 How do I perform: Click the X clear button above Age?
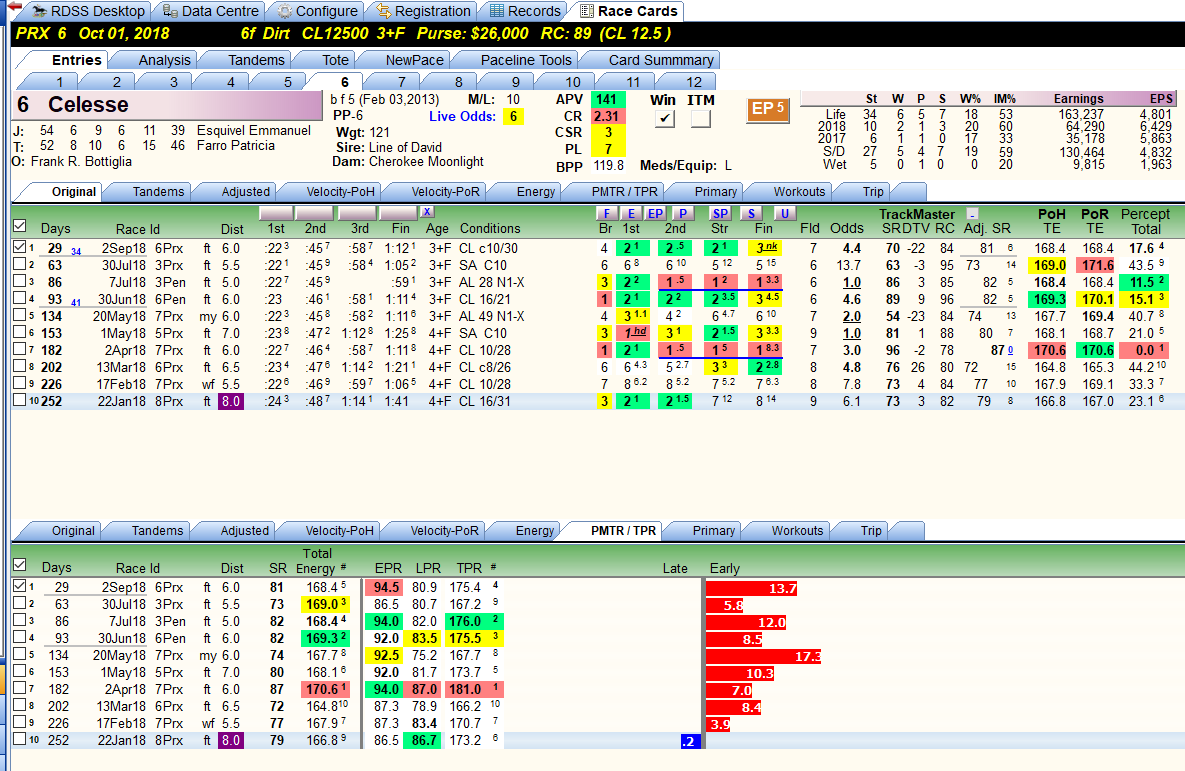tap(427, 212)
